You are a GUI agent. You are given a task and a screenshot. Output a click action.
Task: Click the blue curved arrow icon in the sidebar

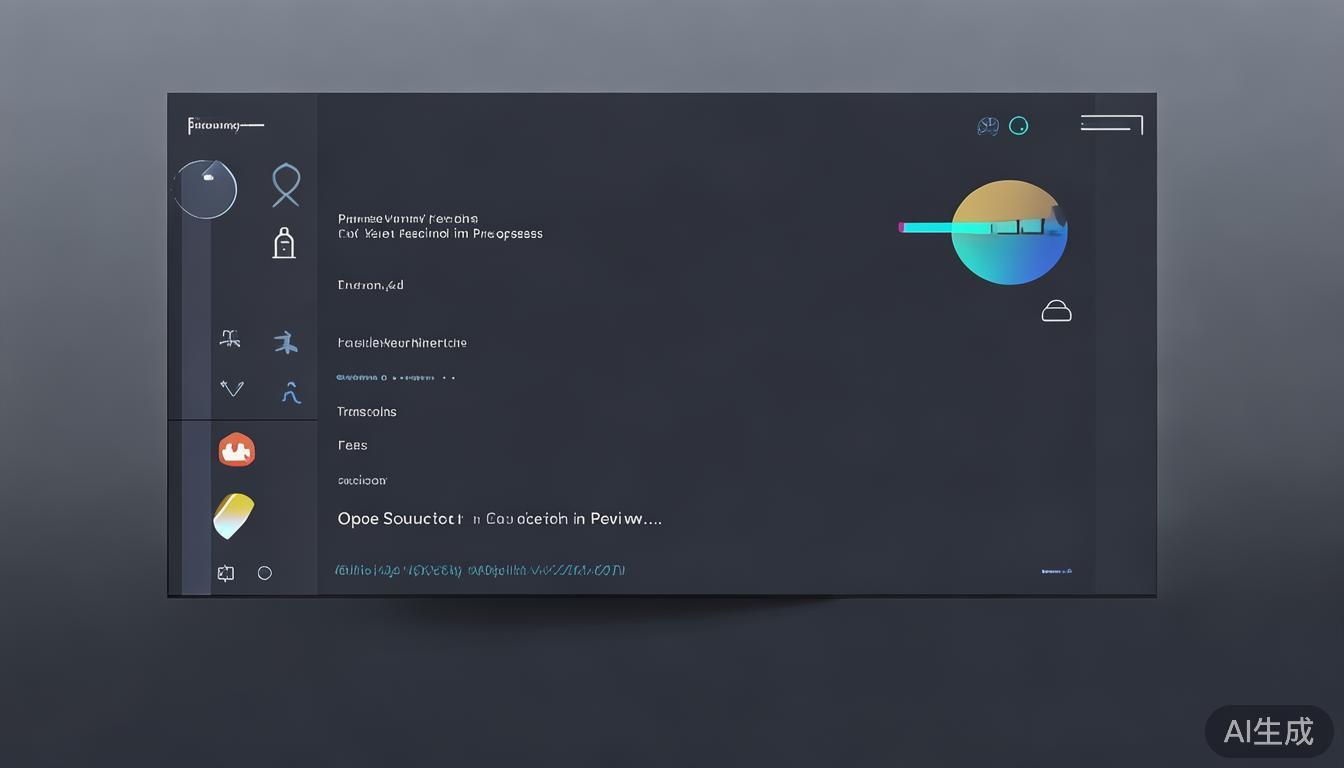coord(291,392)
